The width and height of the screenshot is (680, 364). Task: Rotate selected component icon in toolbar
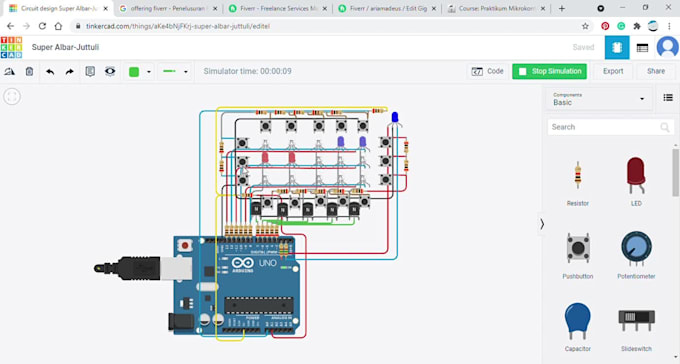9,72
